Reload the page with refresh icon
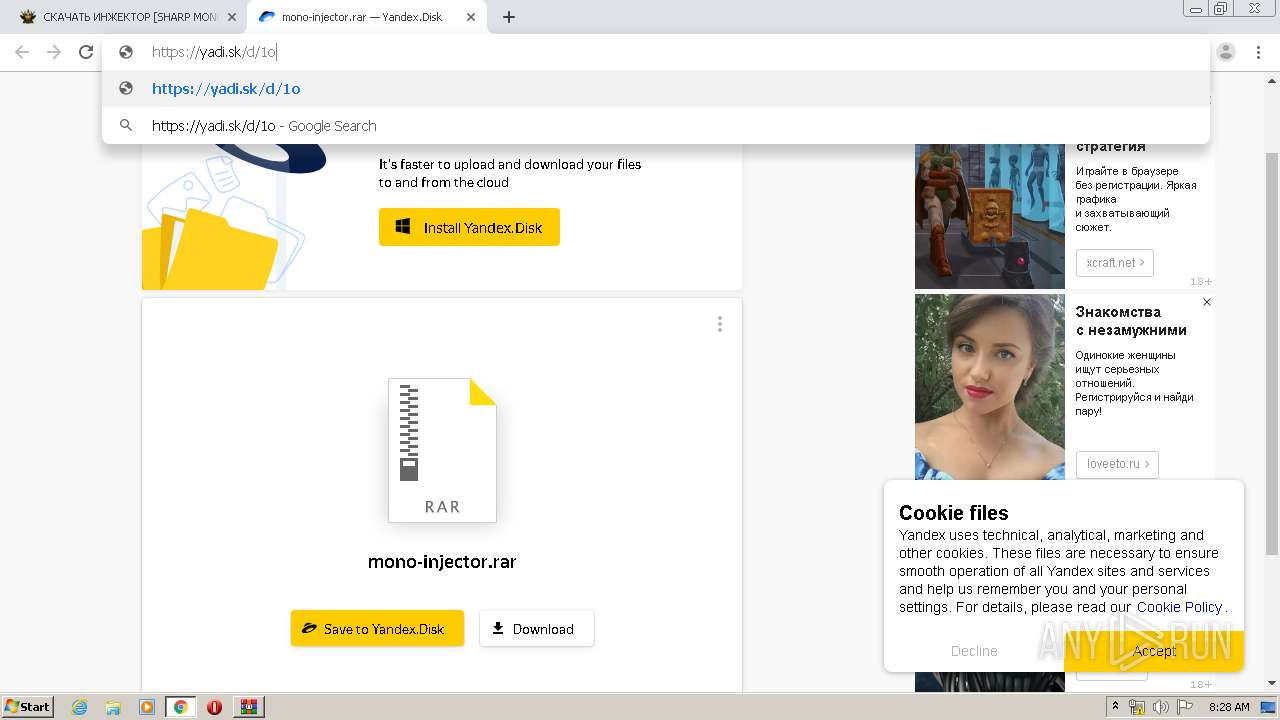1280x720 pixels. point(86,52)
